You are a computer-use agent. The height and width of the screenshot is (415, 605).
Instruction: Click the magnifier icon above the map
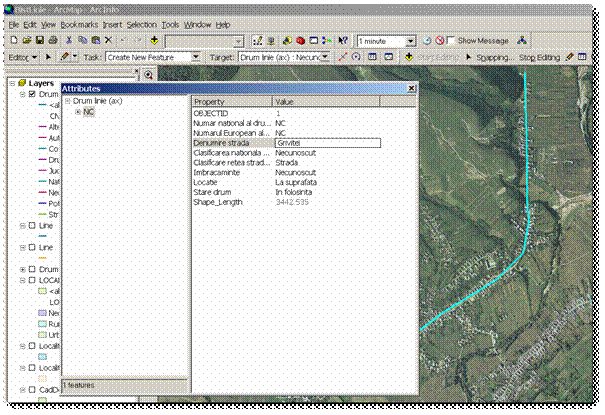coord(148,75)
